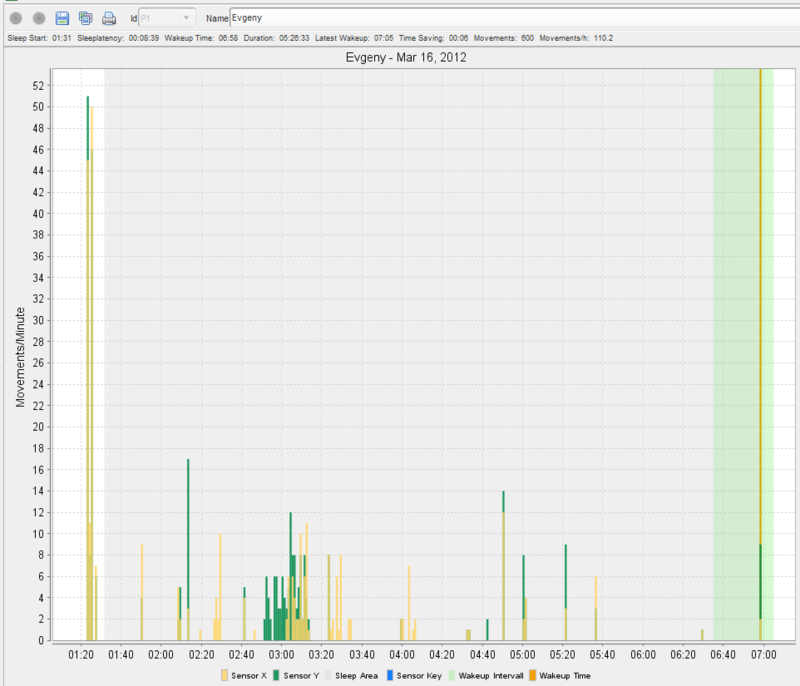Click the Sensor X legend swatch
This screenshot has width=800, height=686.
[224, 675]
